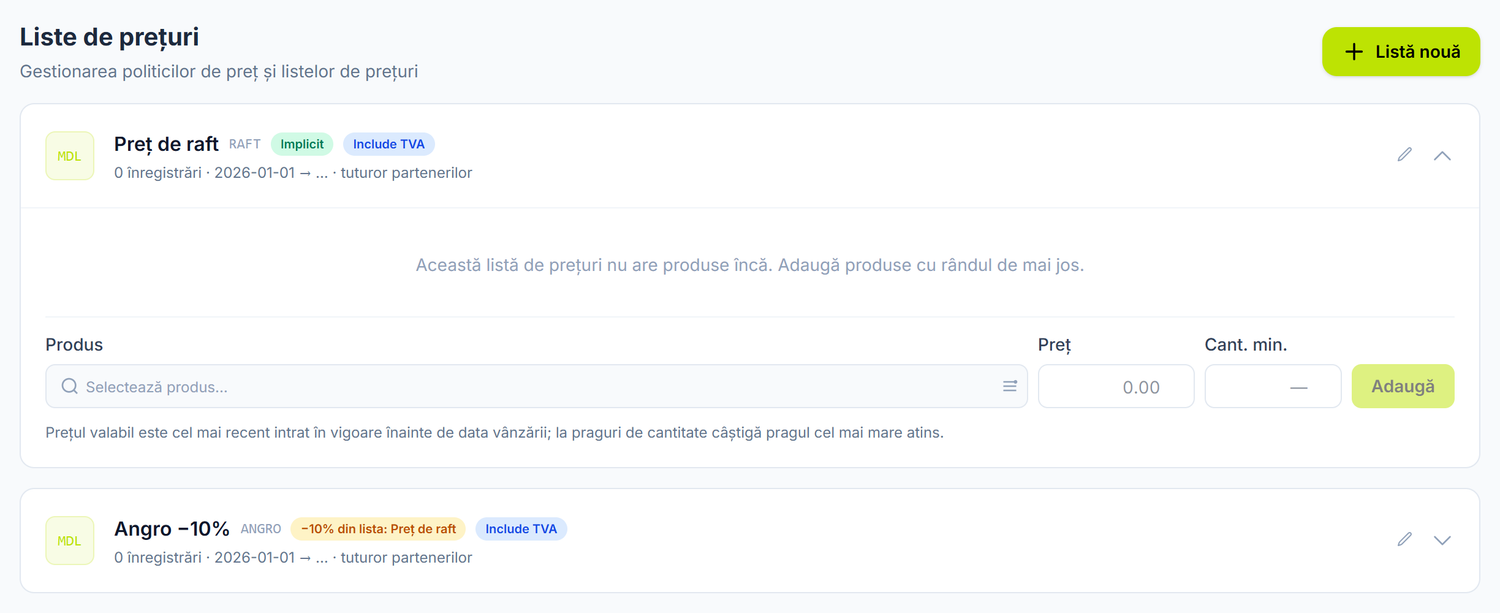Click the Angro −10% title
This screenshot has width=1500, height=613.
[172, 529]
